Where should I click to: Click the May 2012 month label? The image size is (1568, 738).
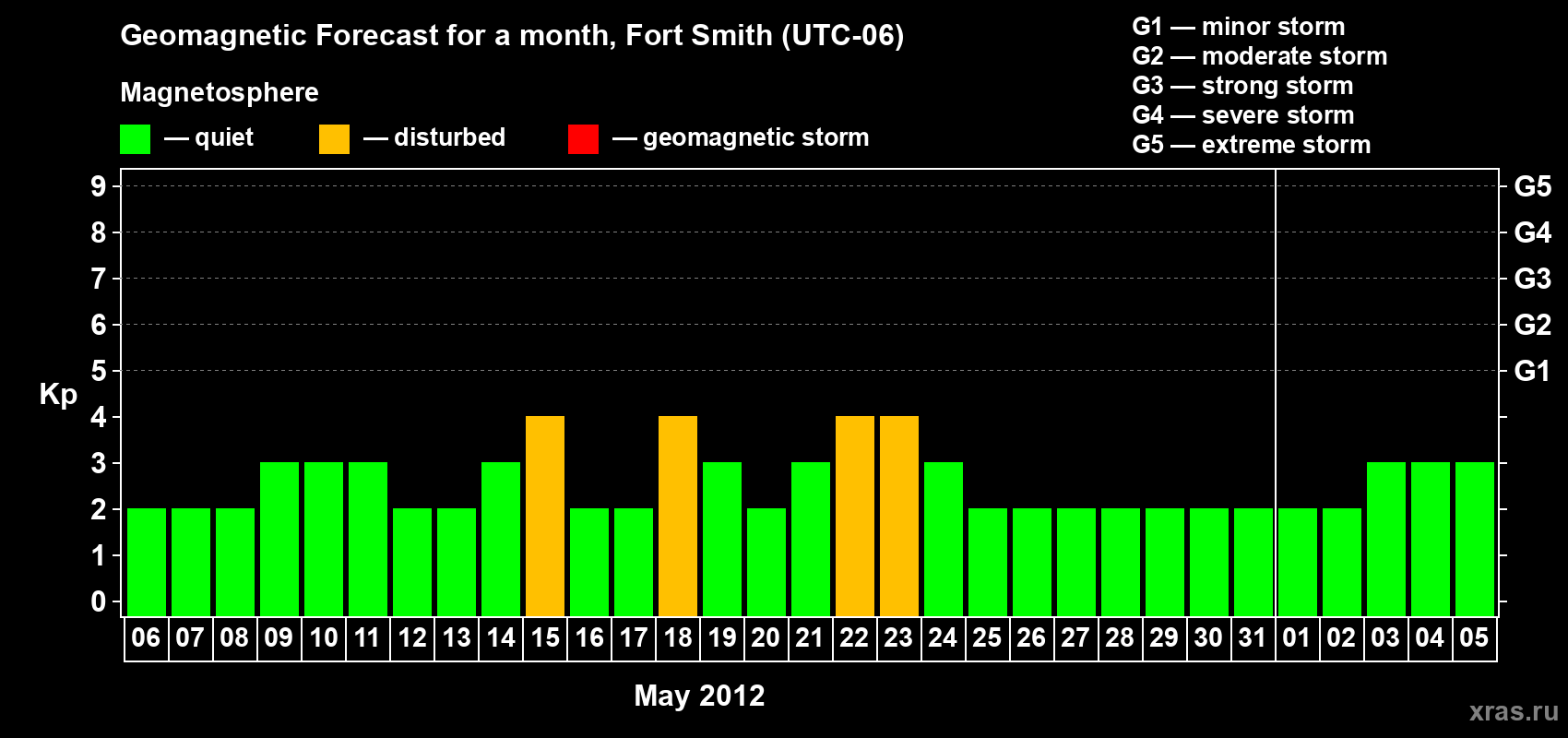click(x=699, y=696)
